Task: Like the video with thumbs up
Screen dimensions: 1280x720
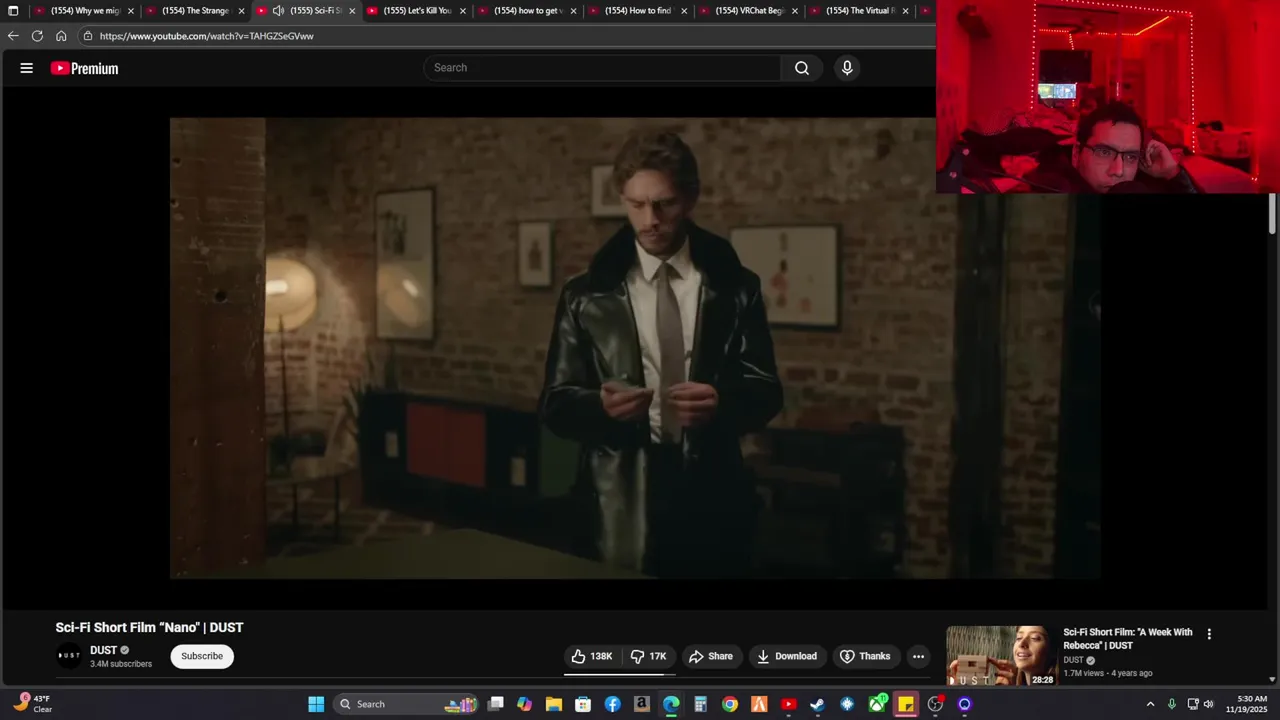Action: click(591, 656)
